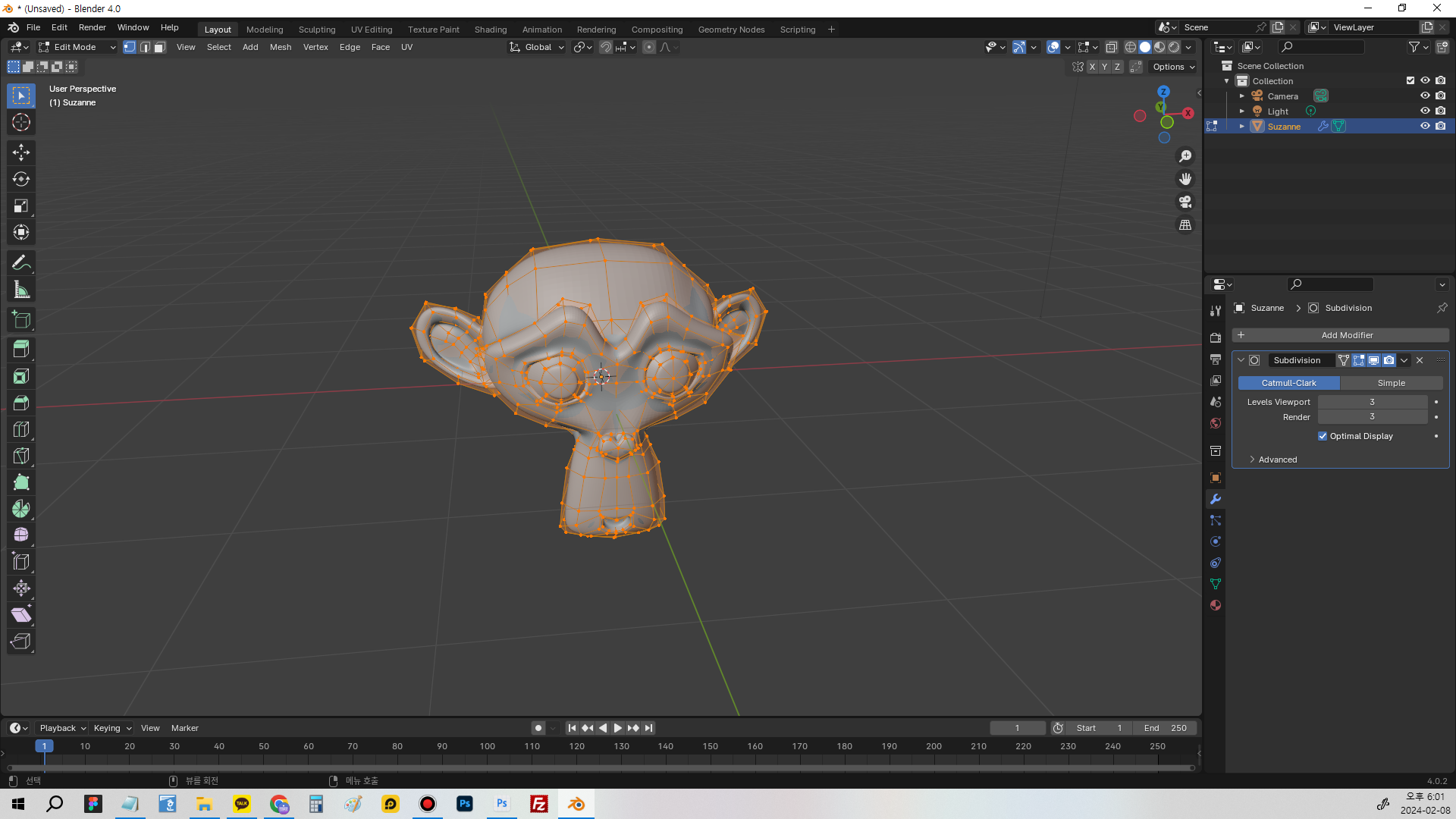Select the Rip Region tool
Image resolution: width=1456 pixels, height=819 pixels.
(x=21, y=642)
